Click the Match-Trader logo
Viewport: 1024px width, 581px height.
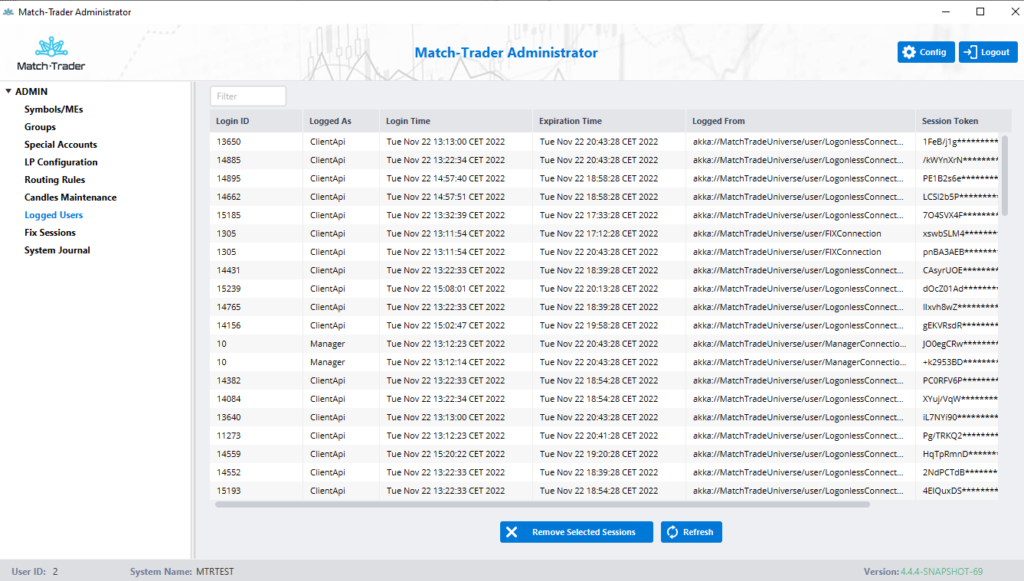tap(51, 54)
